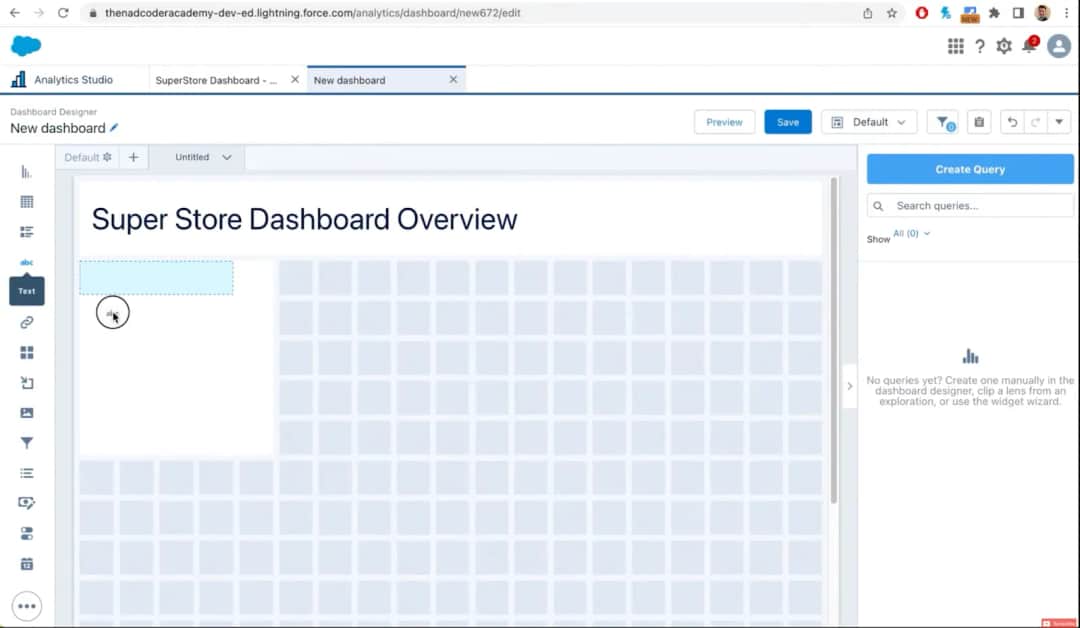1080x628 pixels.
Task: Select the Image widget icon
Action: [26, 412]
